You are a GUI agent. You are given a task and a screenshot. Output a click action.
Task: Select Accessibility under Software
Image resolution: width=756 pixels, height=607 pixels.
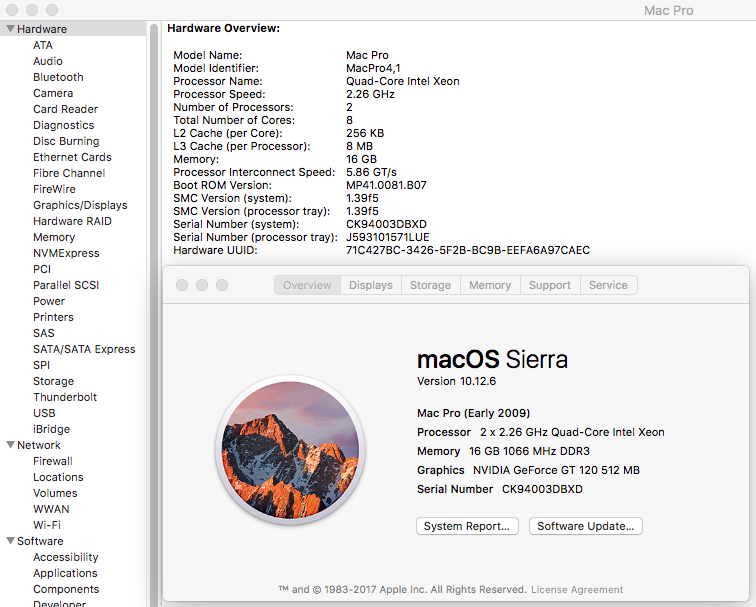66,557
